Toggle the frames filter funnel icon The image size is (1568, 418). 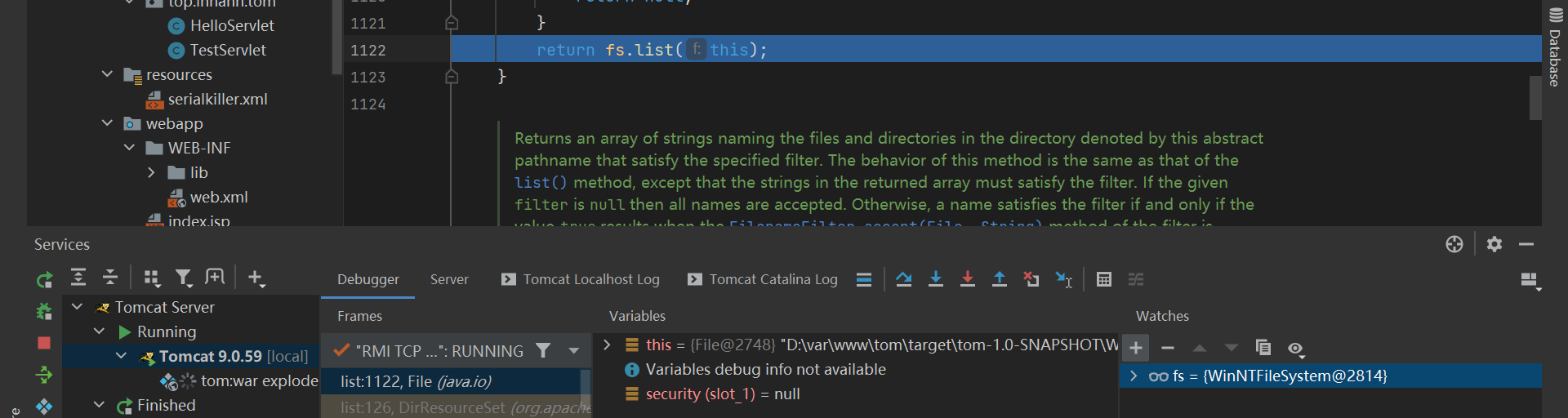pyautogui.click(x=543, y=350)
